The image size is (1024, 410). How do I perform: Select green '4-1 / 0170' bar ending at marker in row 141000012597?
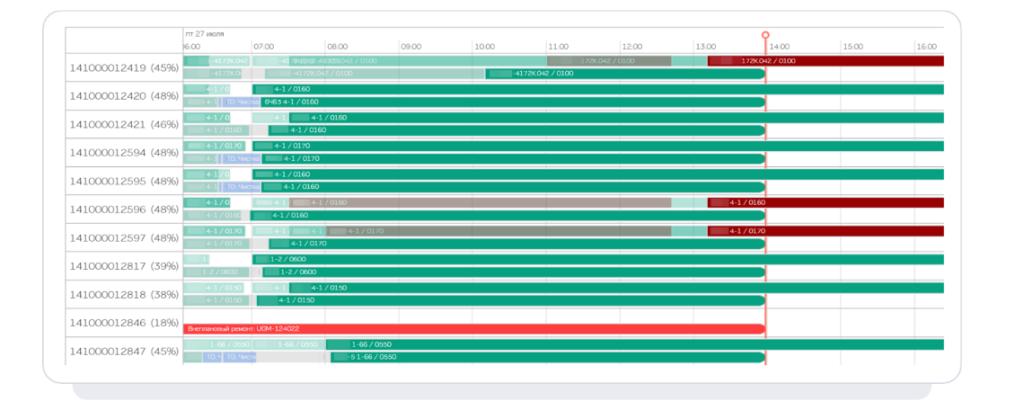[517, 244]
